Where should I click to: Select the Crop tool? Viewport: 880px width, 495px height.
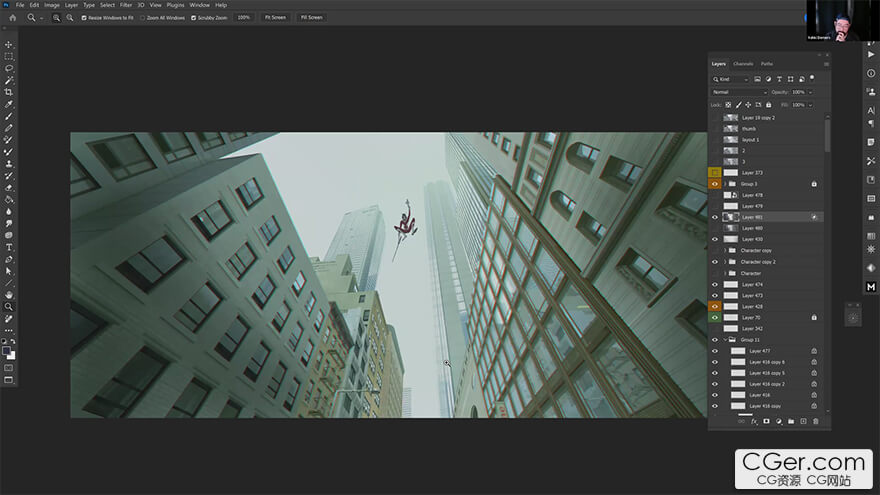(x=8, y=92)
